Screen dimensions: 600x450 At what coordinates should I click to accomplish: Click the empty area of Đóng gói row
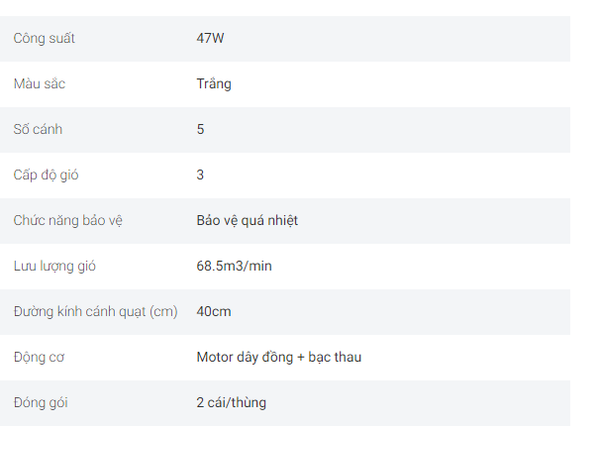[417, 403]
